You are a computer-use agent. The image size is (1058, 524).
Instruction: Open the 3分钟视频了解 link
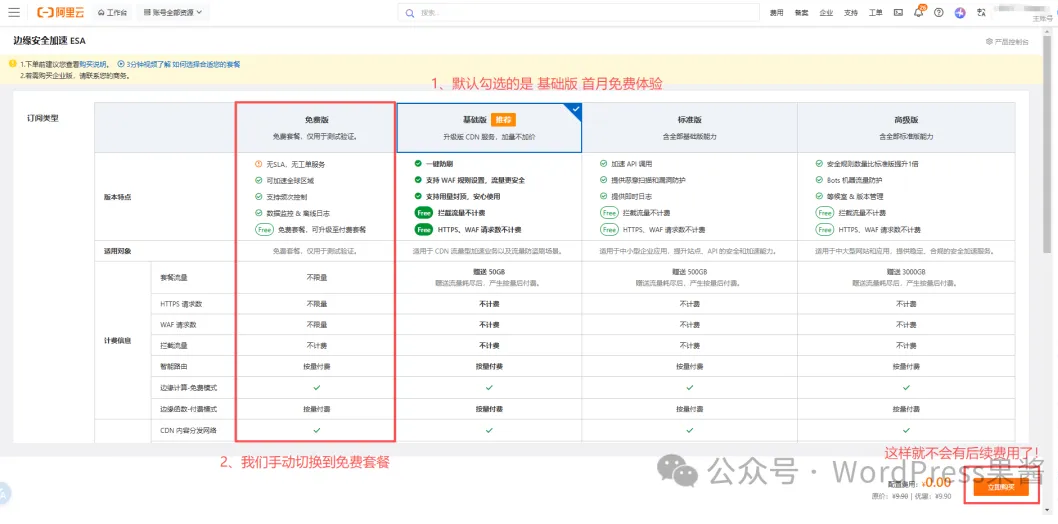click(147, 64)
